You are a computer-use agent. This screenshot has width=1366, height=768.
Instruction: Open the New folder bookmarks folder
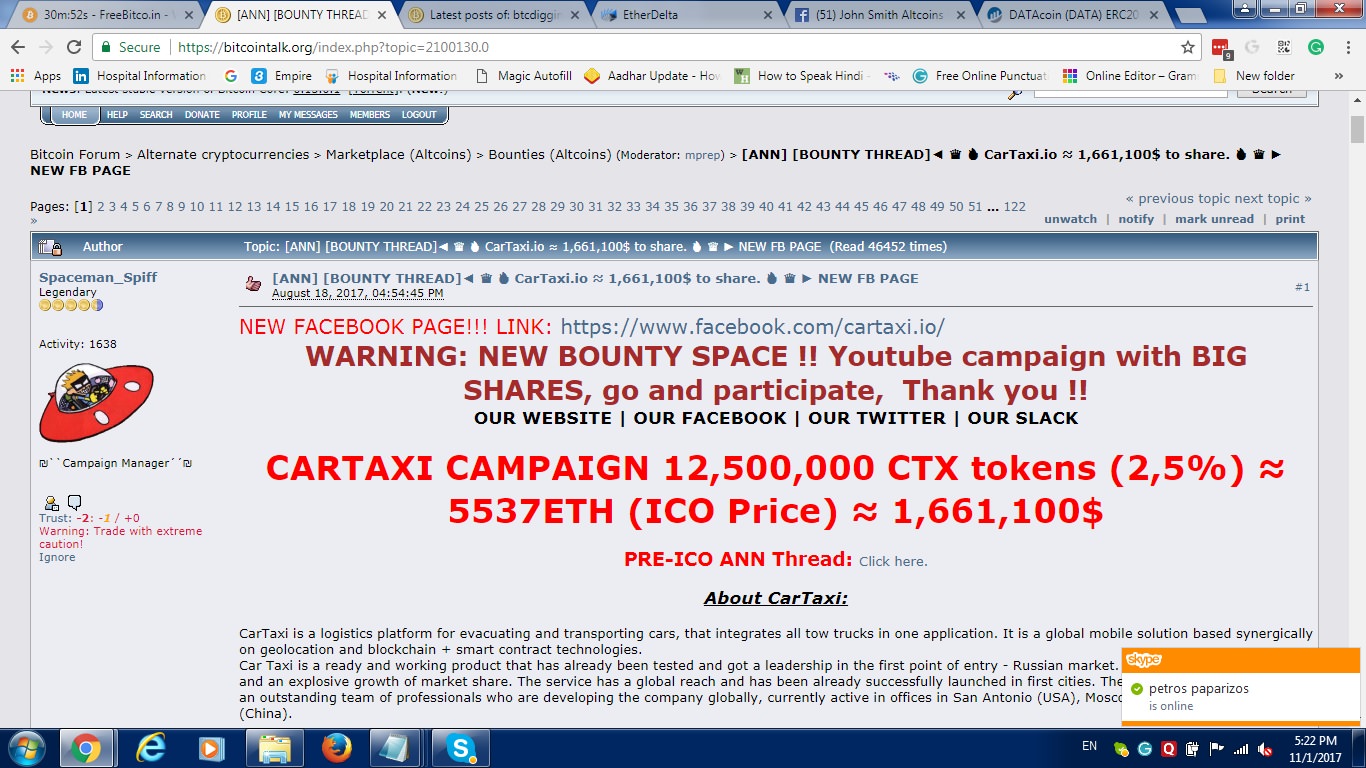click(1254, 75)
